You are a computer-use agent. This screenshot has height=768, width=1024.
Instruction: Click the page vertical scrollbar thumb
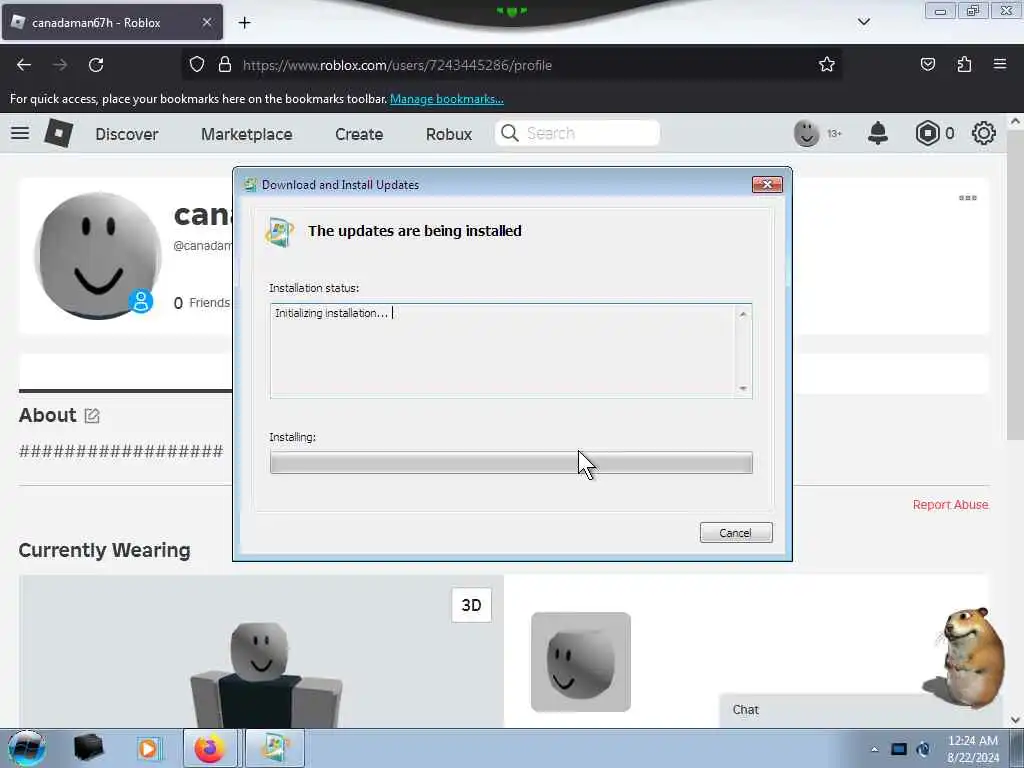click(x=1015, y=284)
